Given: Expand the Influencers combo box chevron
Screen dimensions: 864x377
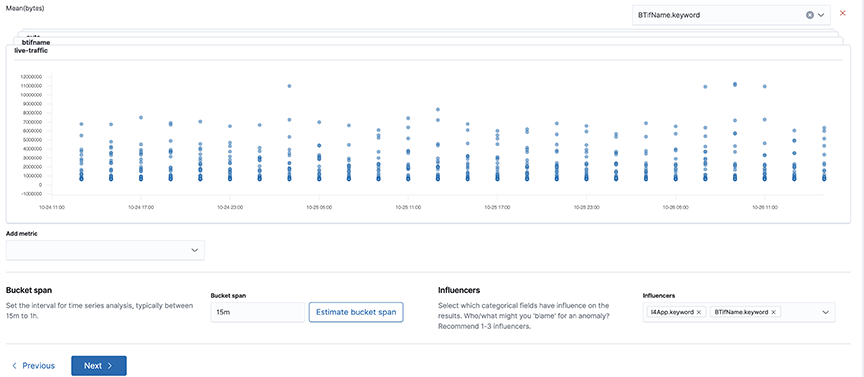Looking at the screenshot, I should click(x=825, y=312).
